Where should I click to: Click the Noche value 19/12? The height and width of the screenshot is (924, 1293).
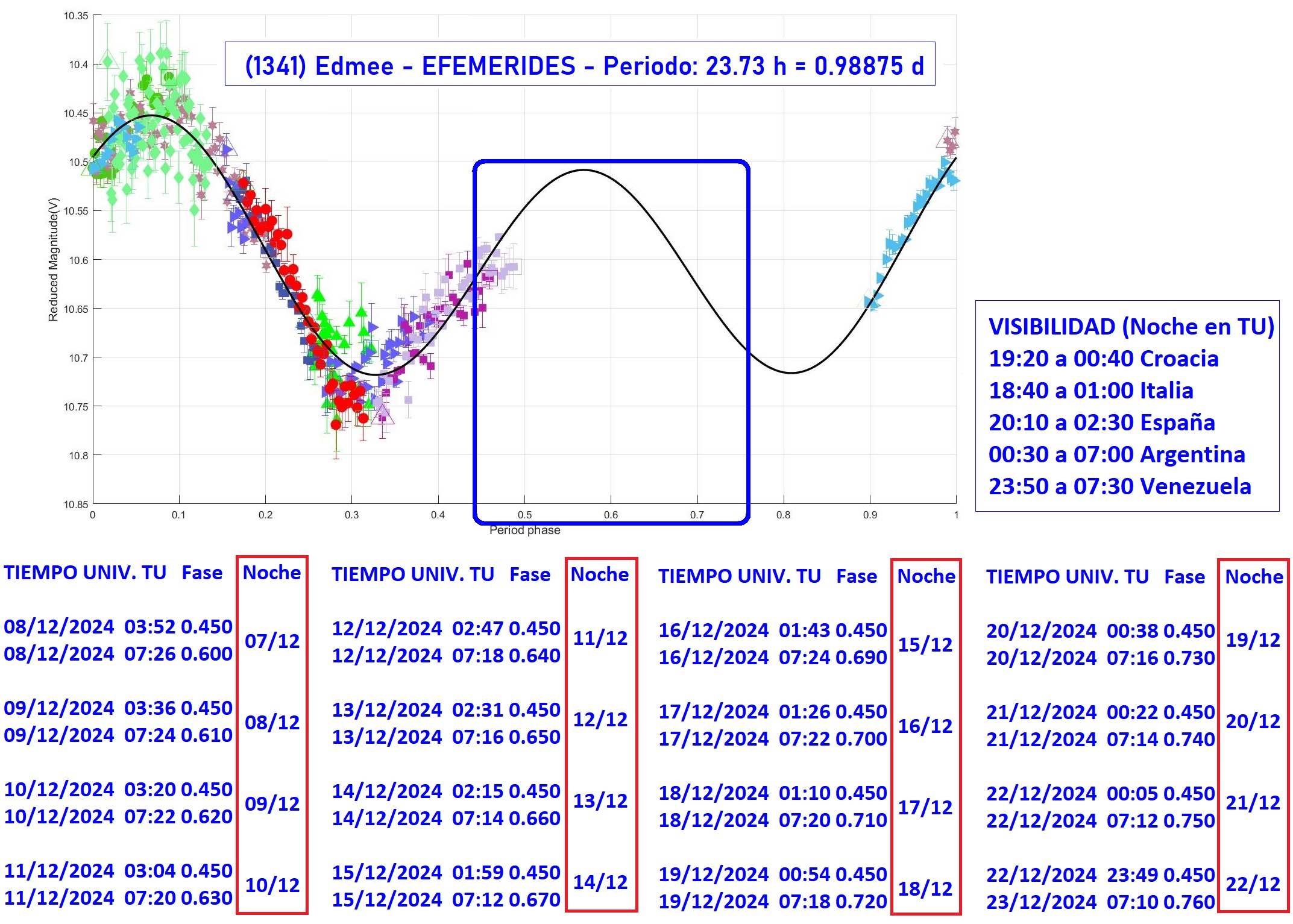pos(1253,640)
